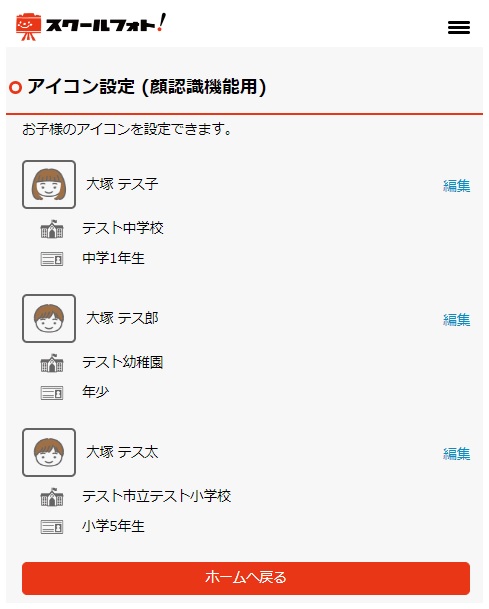489x609 pixels.
Task: Click the name 大塚 テス郎
Action: [122, 318]
